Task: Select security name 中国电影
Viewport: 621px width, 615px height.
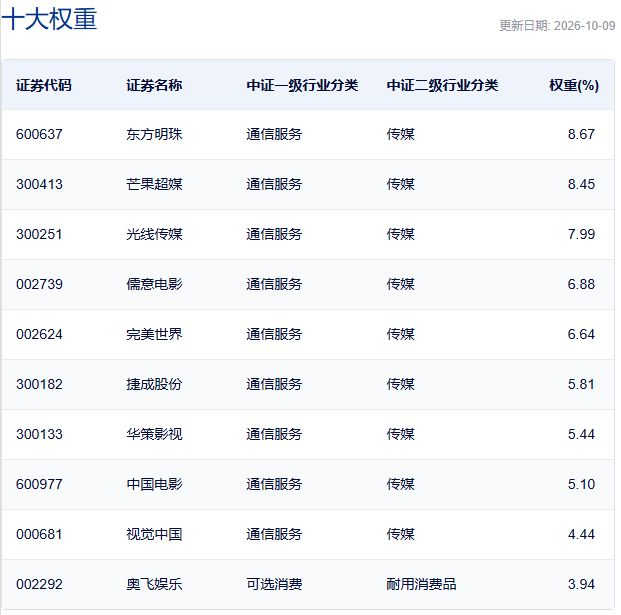Action: [154, 484]
